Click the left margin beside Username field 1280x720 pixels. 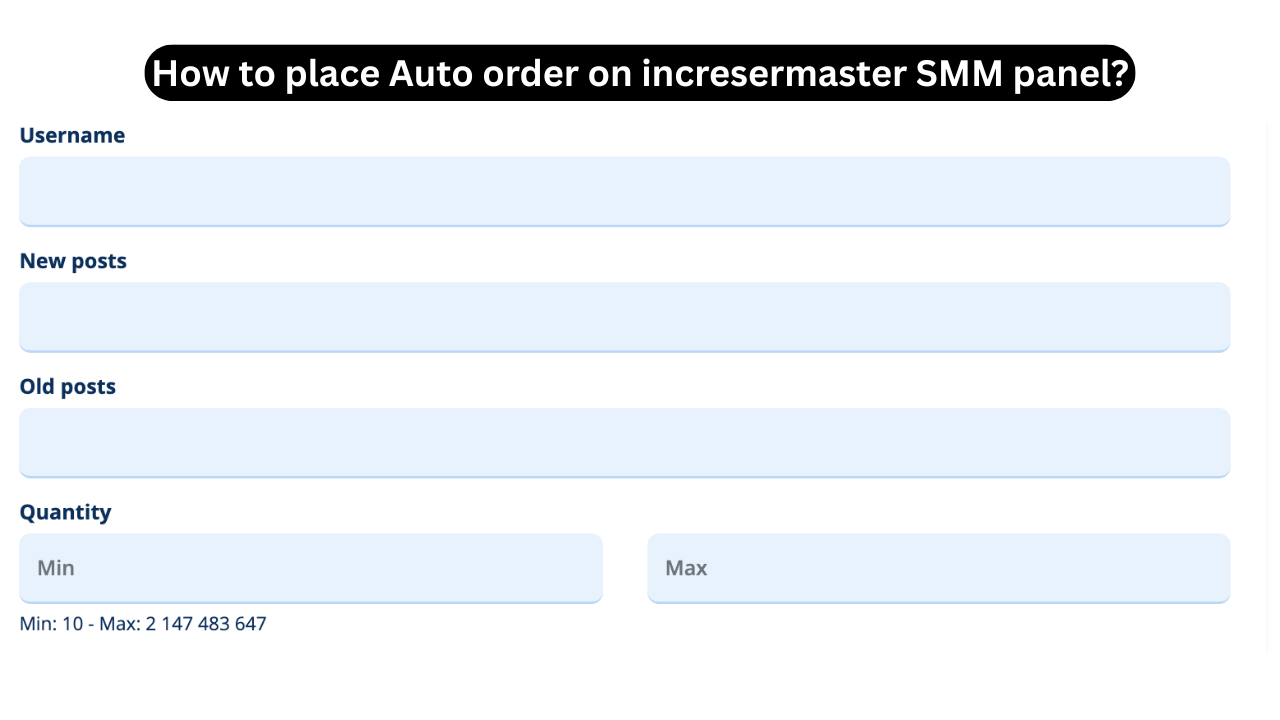click(x=9, y=190)
